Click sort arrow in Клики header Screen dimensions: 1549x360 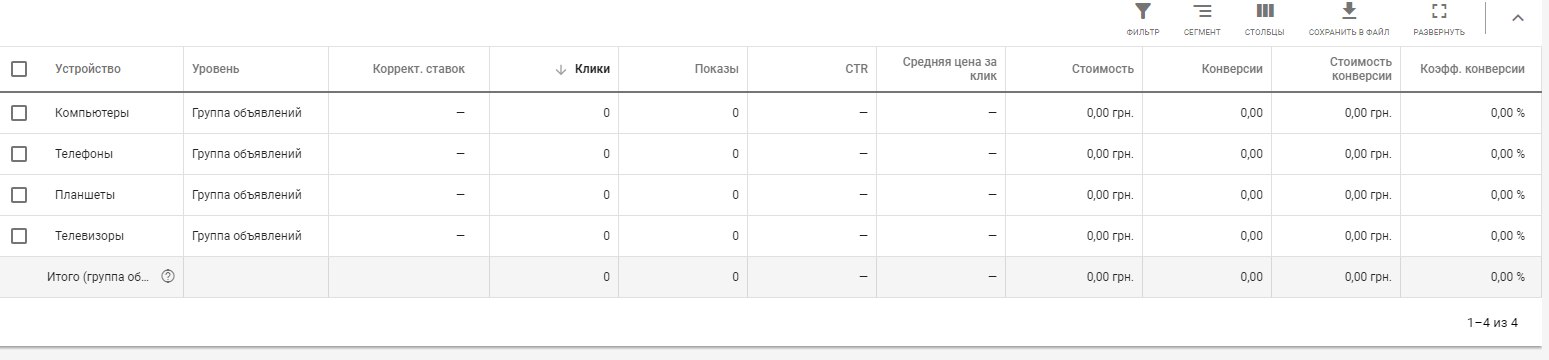pyautogui.click(x=561, y=69)
